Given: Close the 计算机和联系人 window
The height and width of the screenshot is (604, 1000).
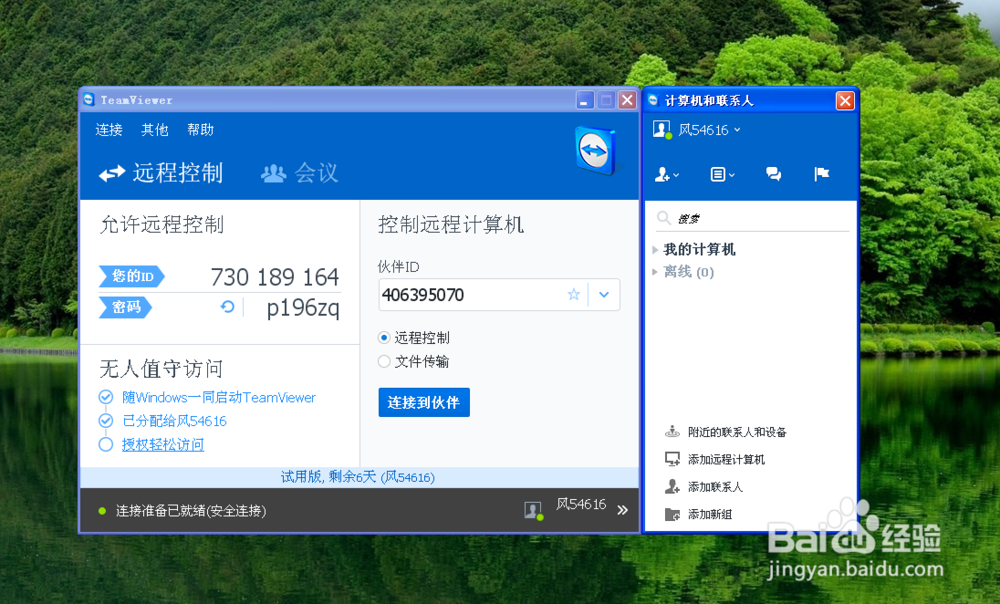Looking at the screenshot, I should point(845,101).
